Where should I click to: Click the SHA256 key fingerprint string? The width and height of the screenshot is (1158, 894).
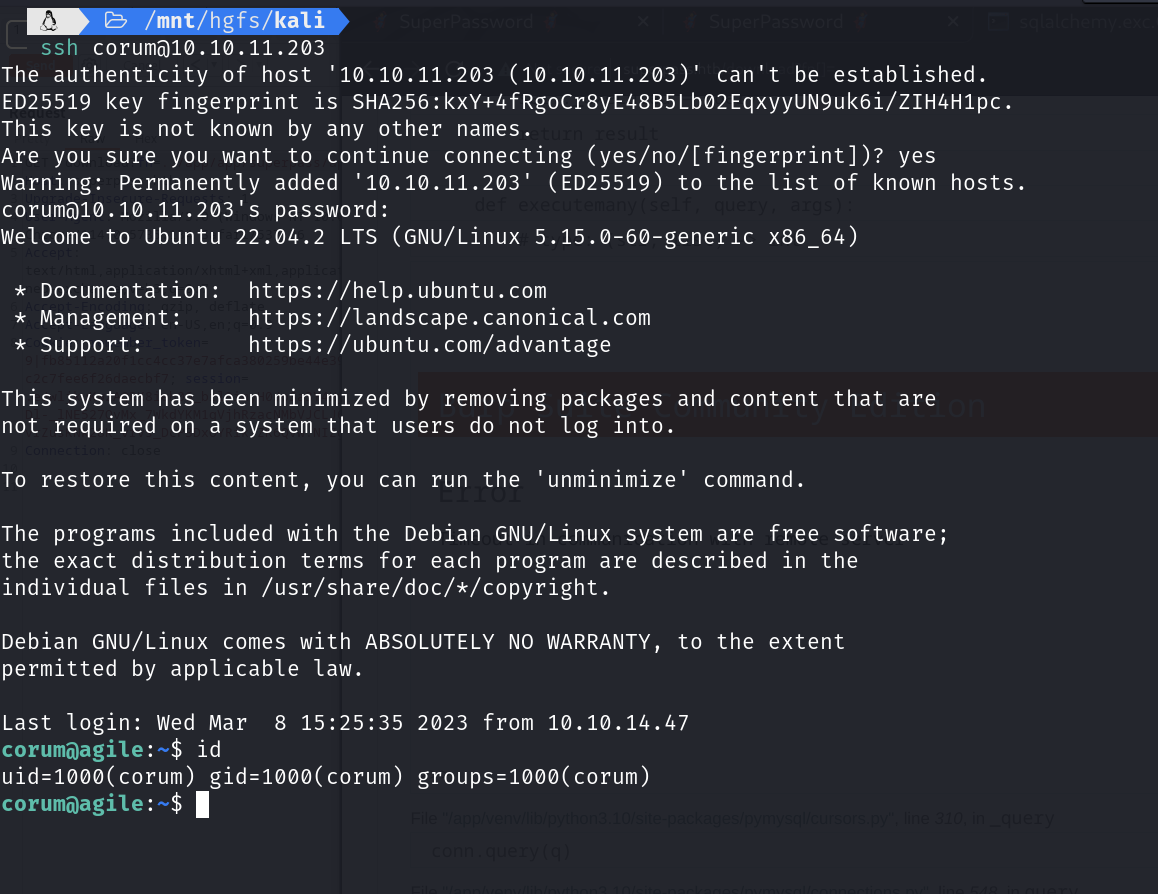click(x=682, y=102)
